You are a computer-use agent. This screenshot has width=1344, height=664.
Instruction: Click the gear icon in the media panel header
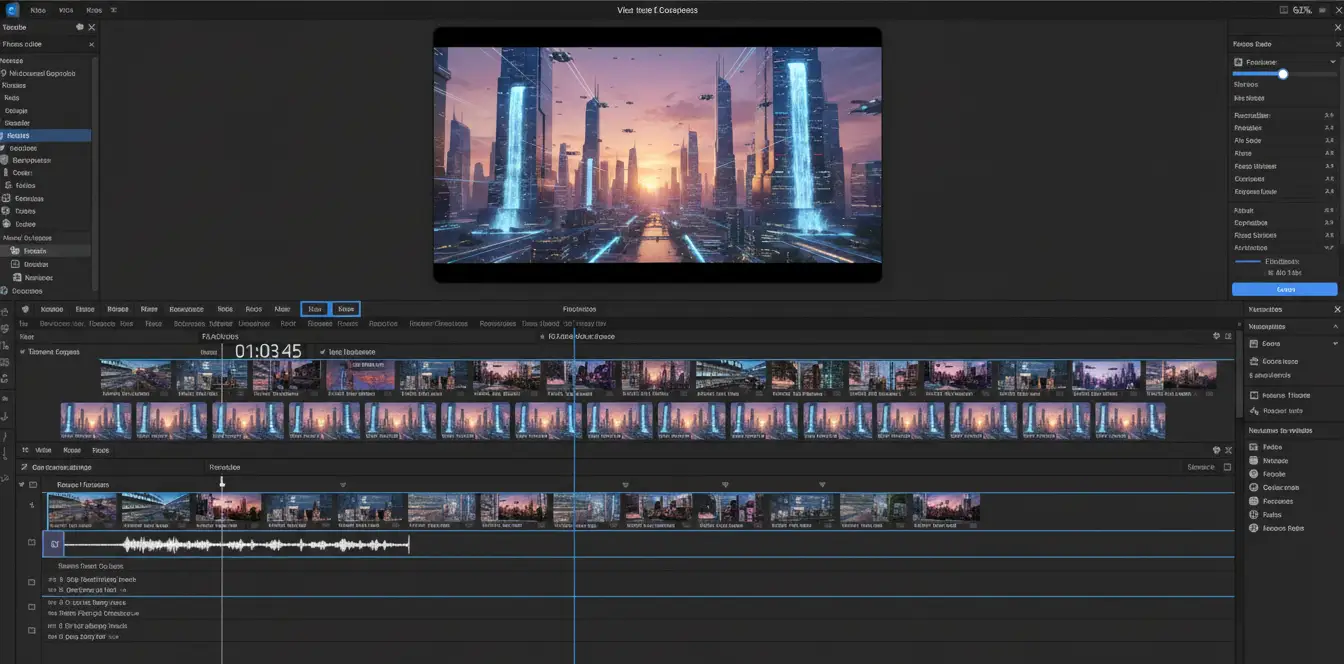pos(80,27)
